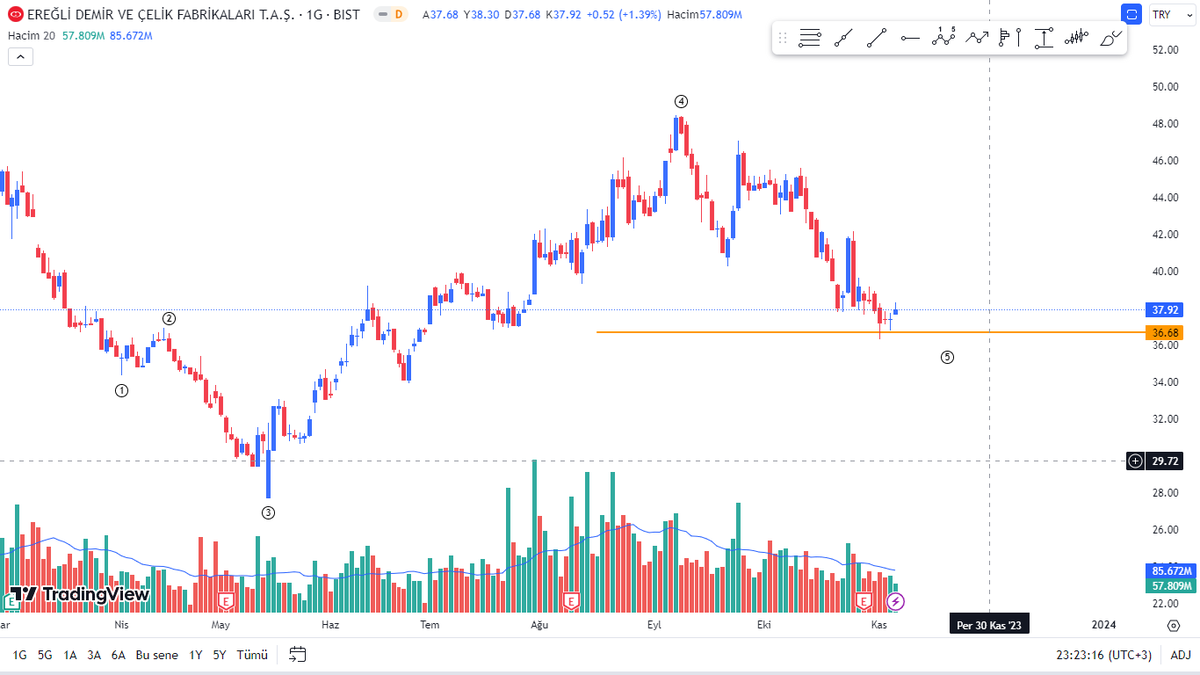This screenshot has height=675, width=1200.
Task: Select the brush drawing tool
Action: (1110, 39)
